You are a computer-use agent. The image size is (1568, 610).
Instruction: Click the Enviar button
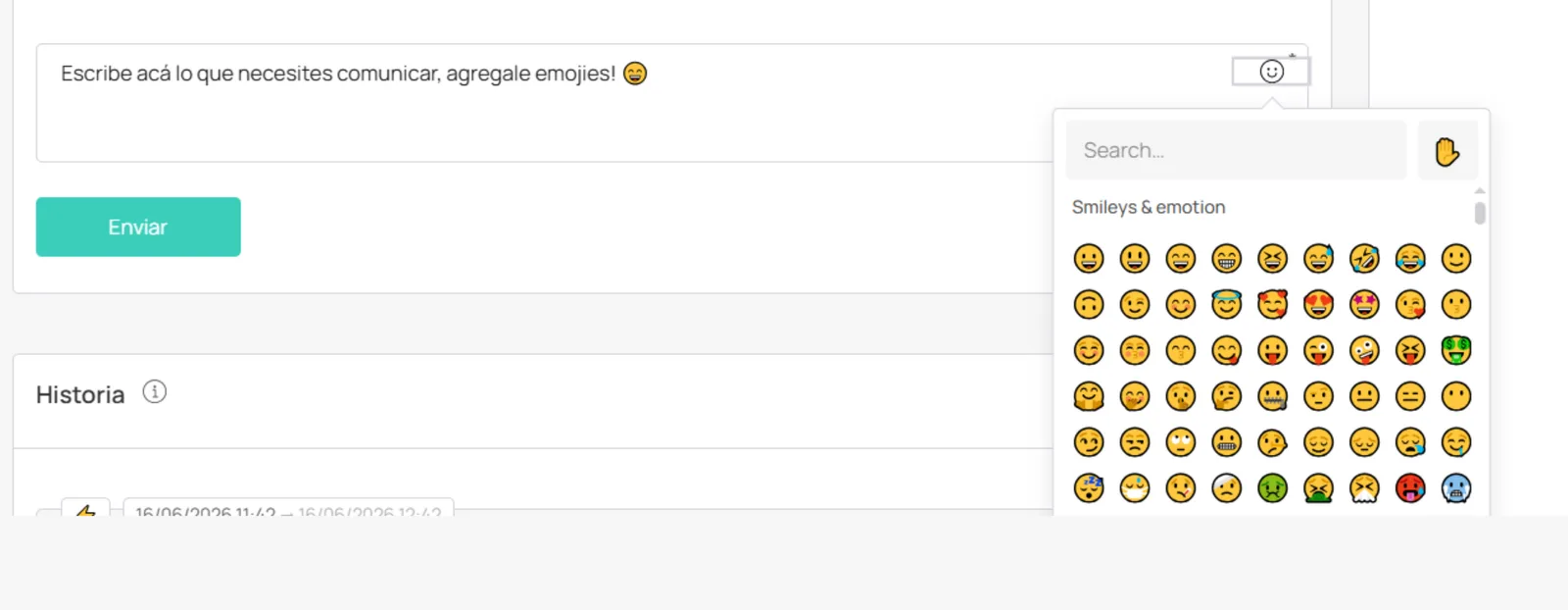tap(138, 227)
